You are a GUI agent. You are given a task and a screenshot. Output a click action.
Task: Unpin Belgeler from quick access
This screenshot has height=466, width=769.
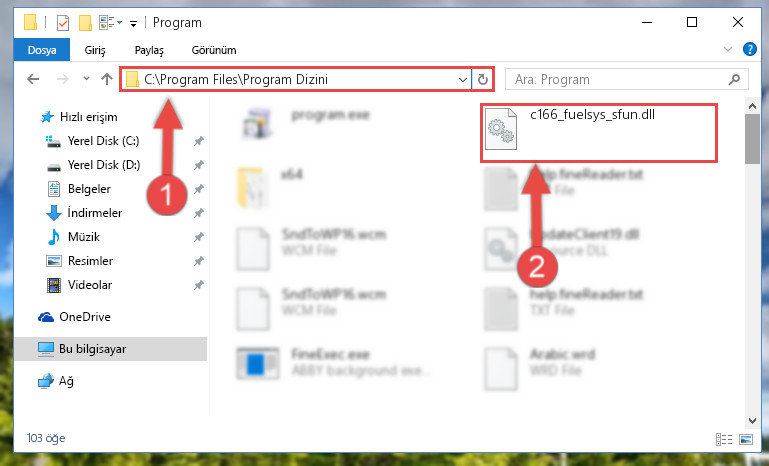coord(199,189)
